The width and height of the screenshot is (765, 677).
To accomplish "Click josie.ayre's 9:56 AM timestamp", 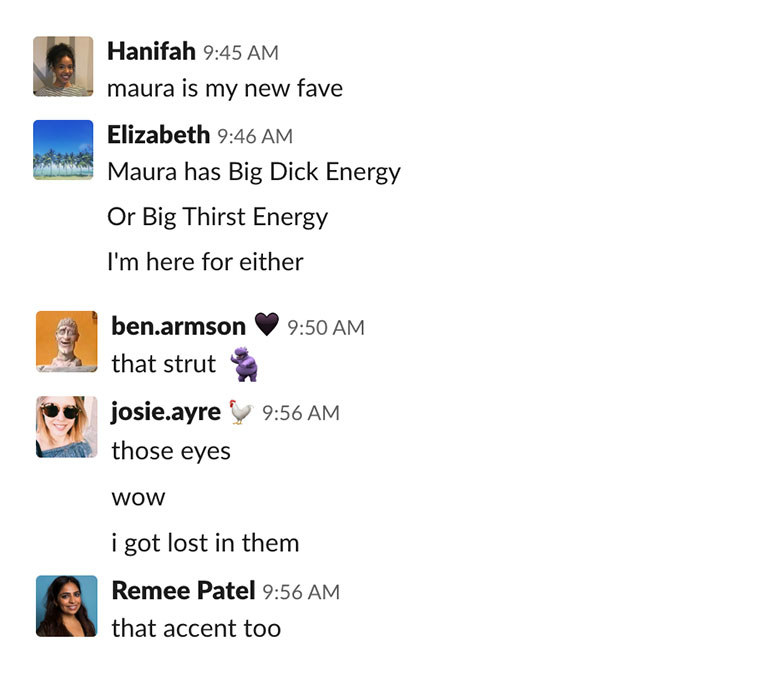I will (301, 413).
